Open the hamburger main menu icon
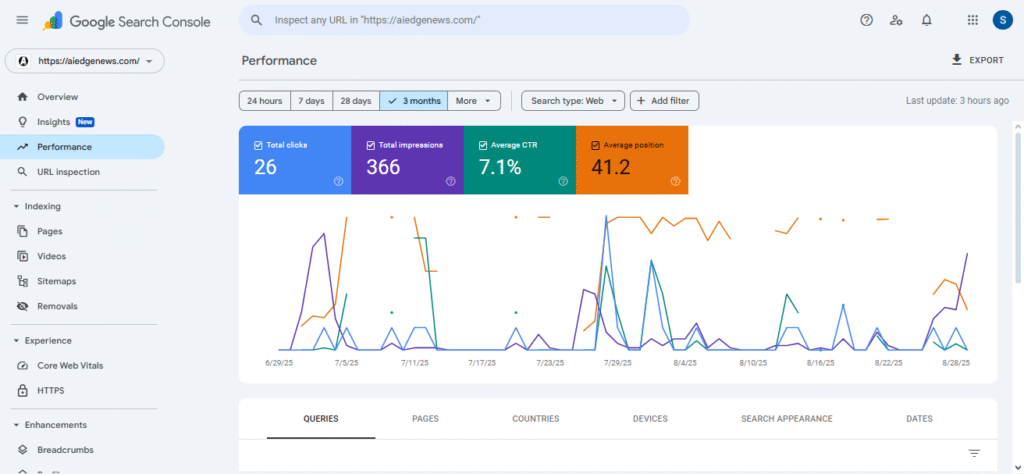 [x=22, y=20]
